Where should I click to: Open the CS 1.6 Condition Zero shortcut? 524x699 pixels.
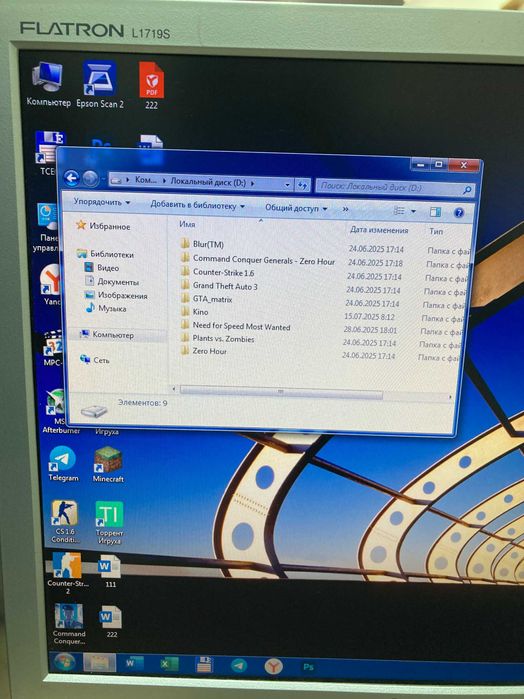tap(65, 521)
